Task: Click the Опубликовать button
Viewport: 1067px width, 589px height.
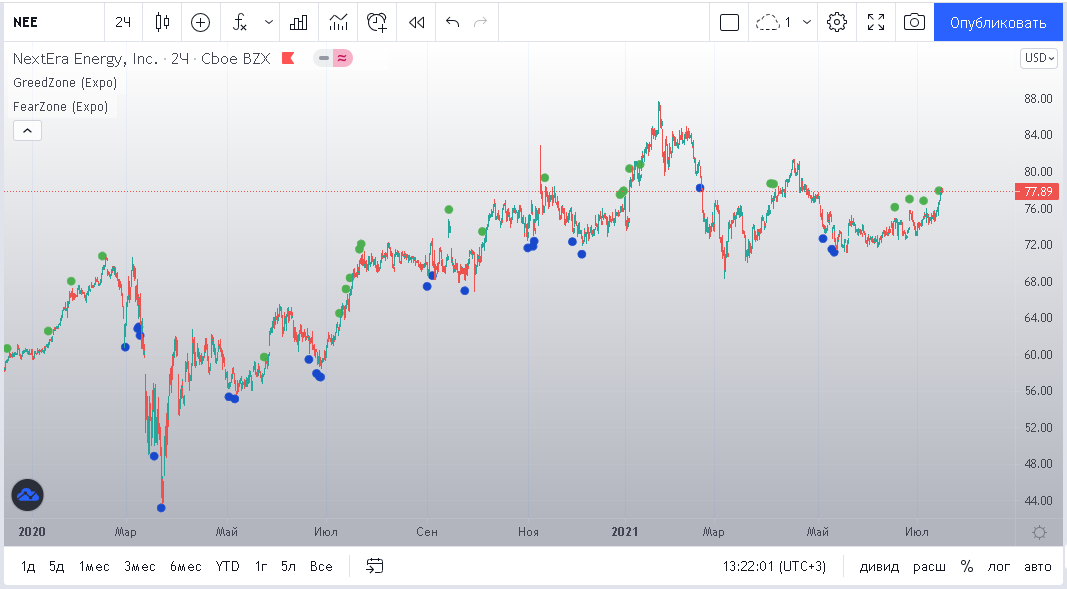Action: (x=998, y=22)
